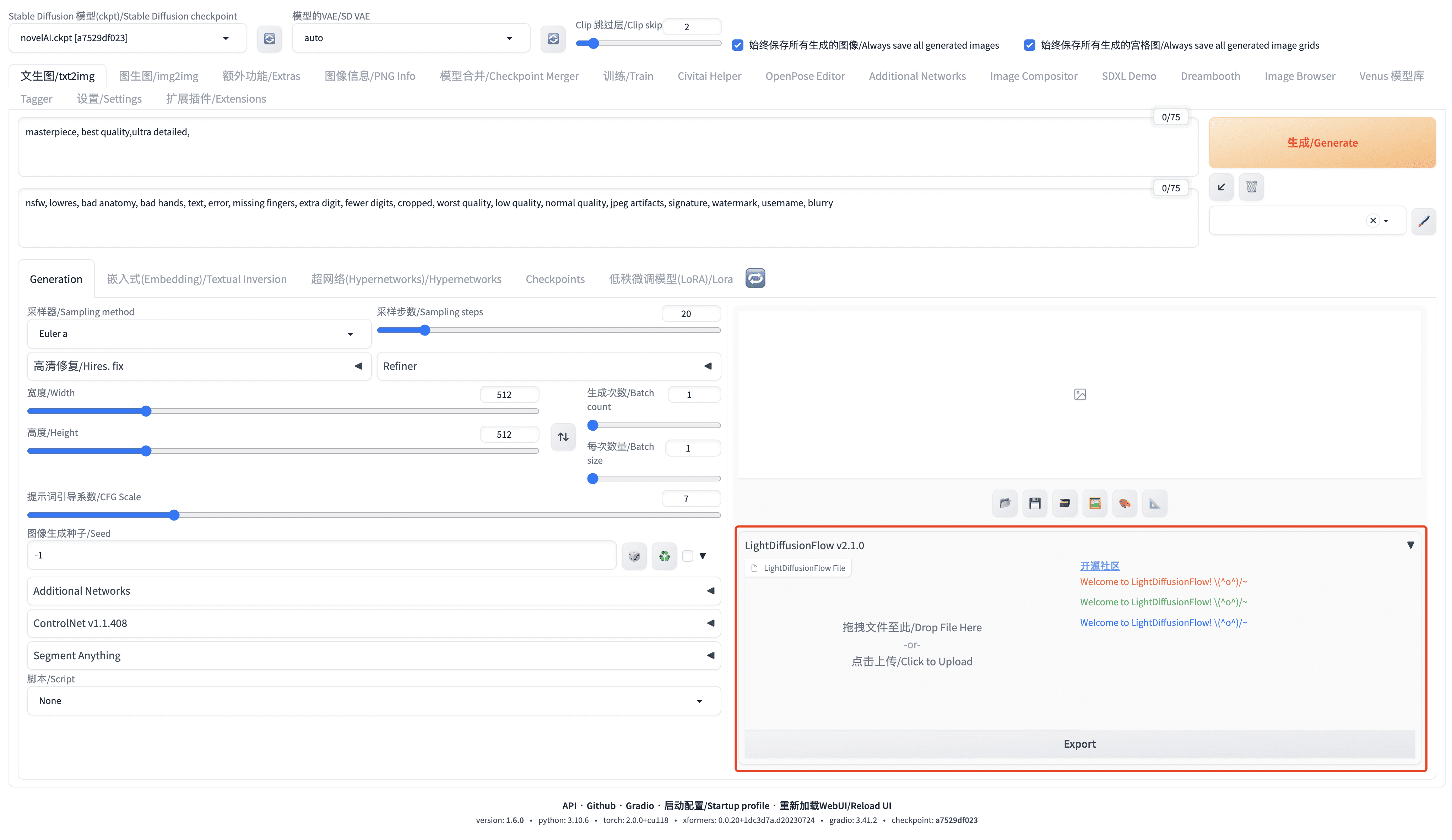Adjust the Clip skip slider

648,43
